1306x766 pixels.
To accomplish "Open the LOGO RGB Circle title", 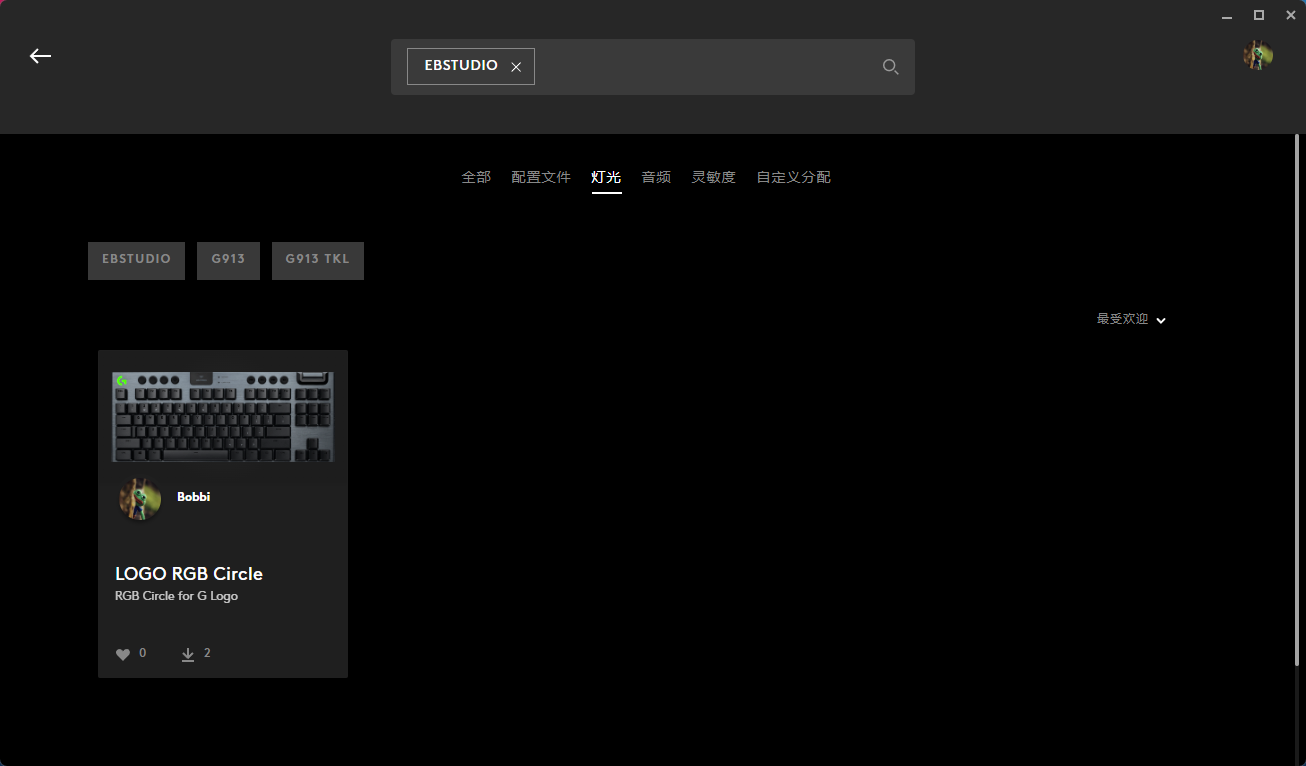I will click(189, 574).
